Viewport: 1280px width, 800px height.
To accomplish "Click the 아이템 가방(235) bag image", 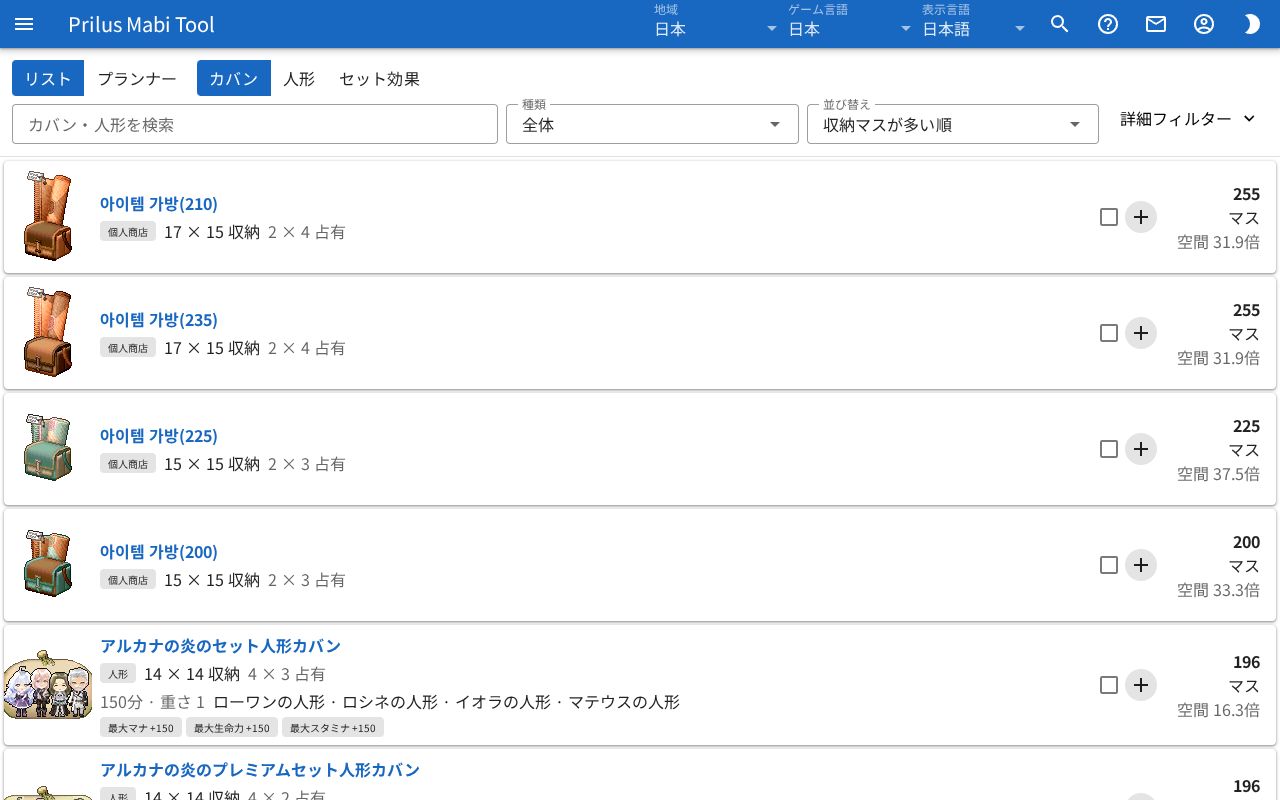I will [x=48, y=333].
